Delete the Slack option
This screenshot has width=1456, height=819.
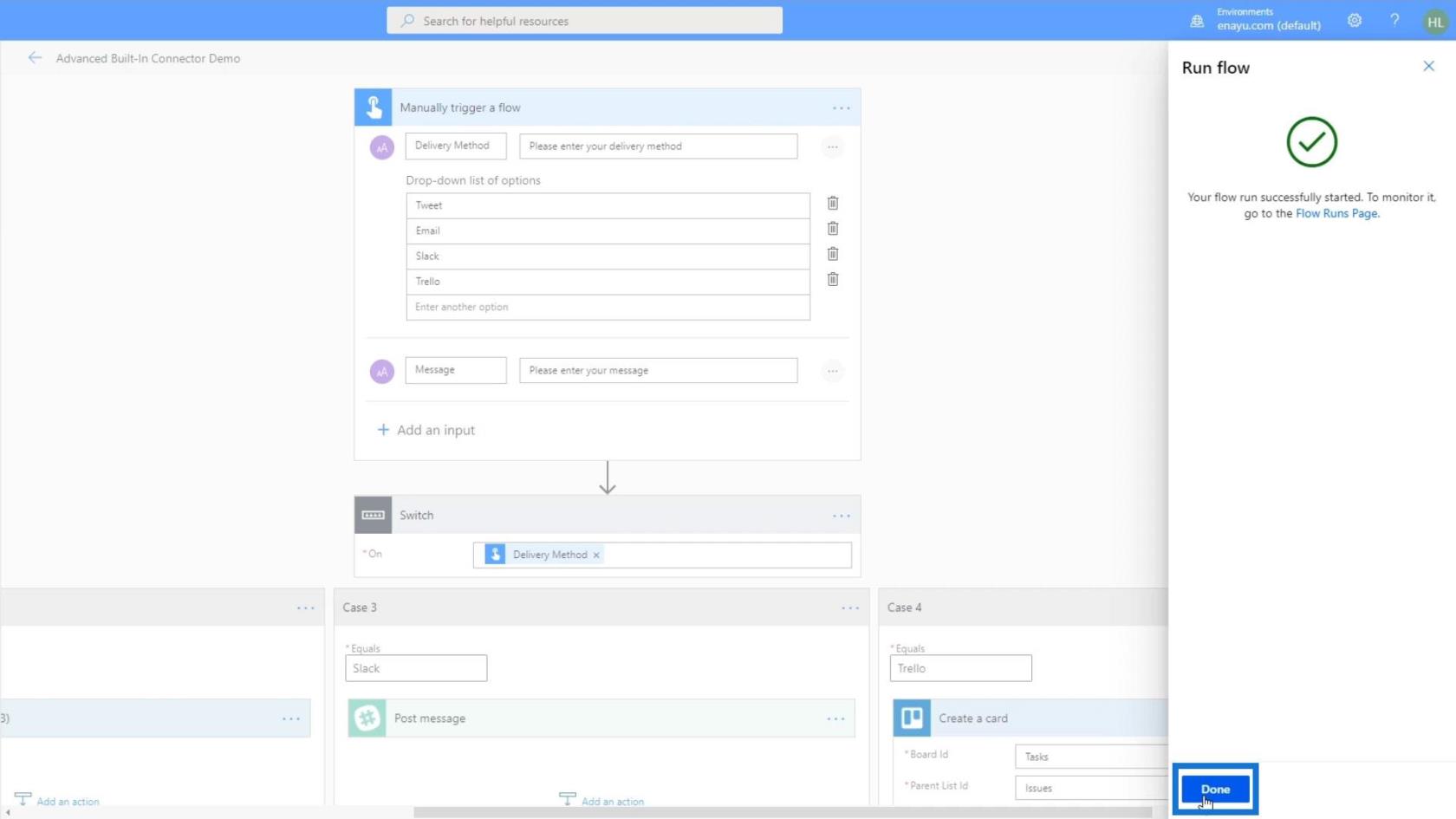point(833,254)
